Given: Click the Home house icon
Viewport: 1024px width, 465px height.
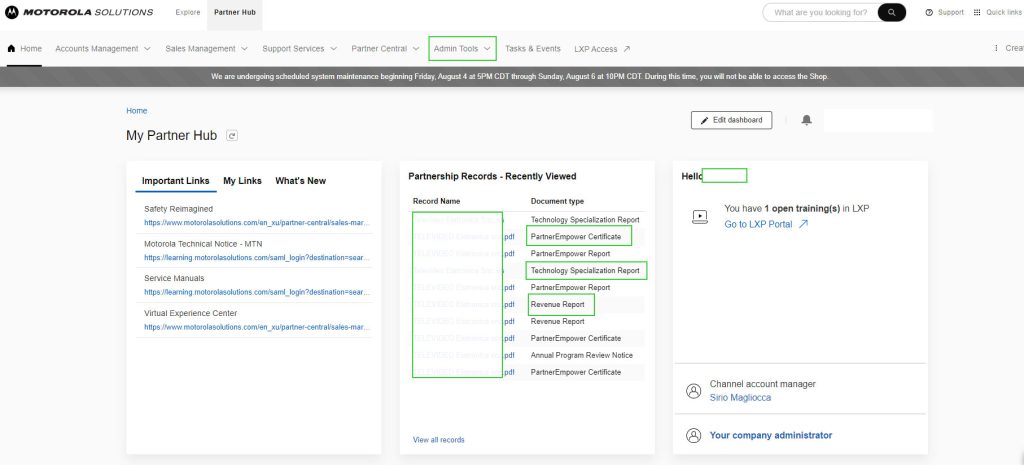Looking at the screenshot, I should 11,48.
